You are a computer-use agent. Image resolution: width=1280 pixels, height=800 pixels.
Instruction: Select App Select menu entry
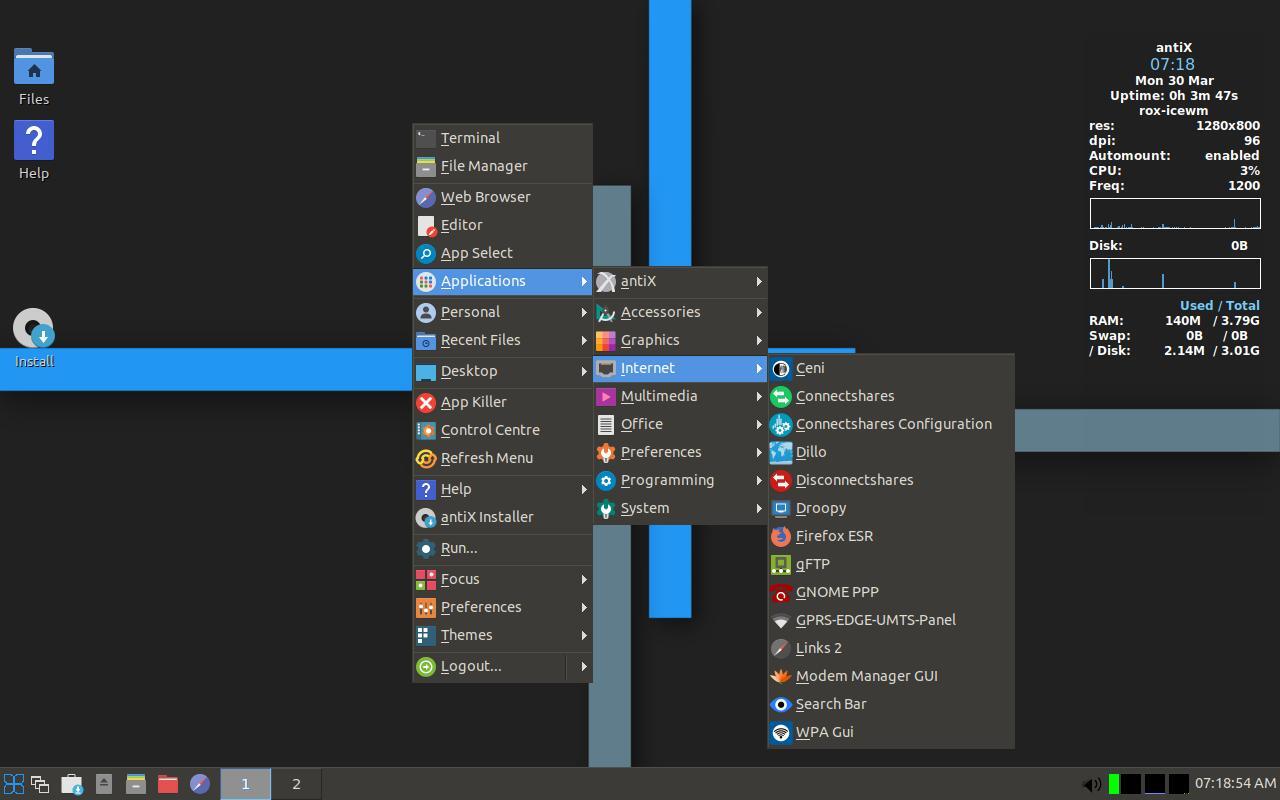503,253
